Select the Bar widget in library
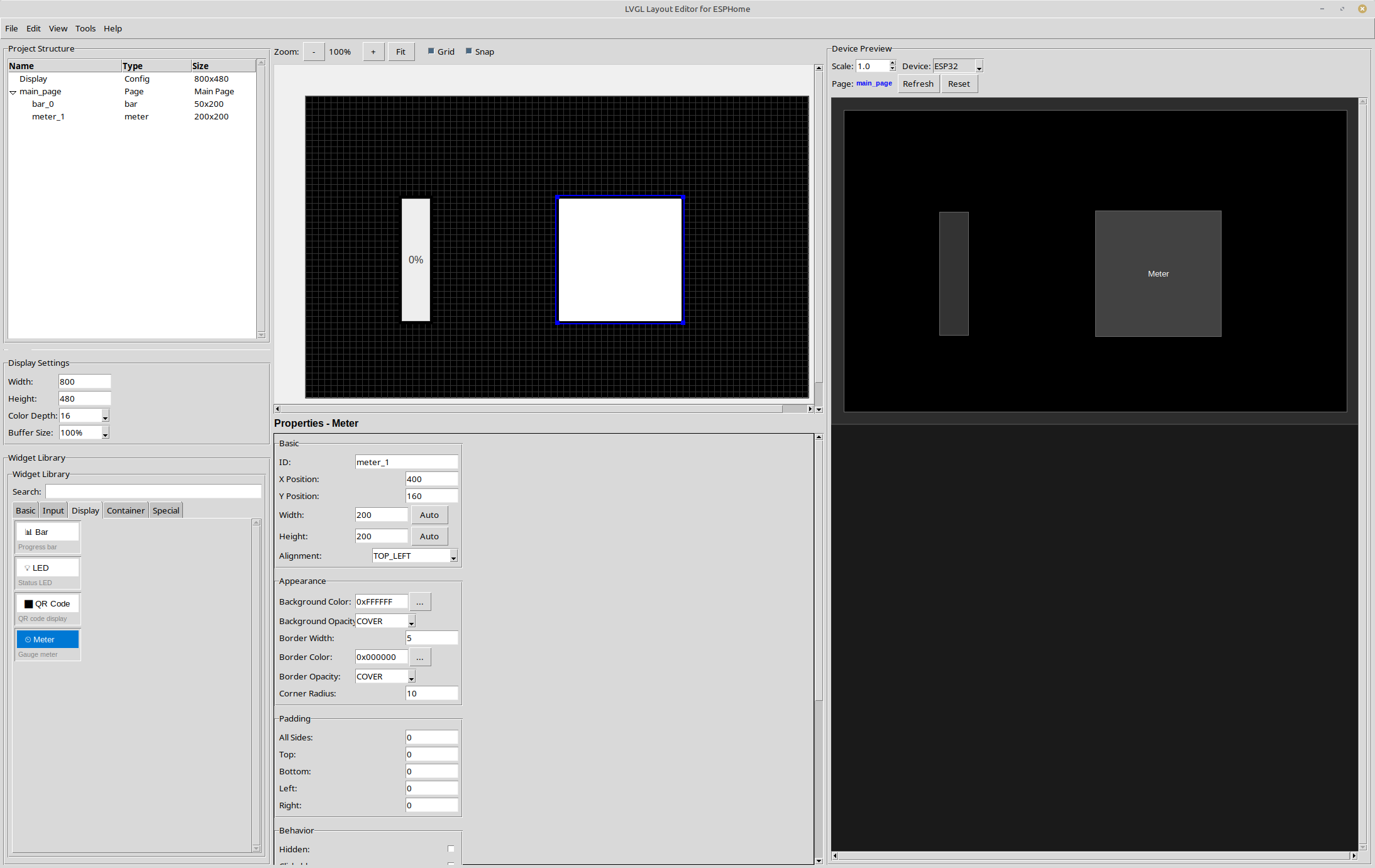The width and height of the screenshot is (1375, 868). tap(47, 532)
